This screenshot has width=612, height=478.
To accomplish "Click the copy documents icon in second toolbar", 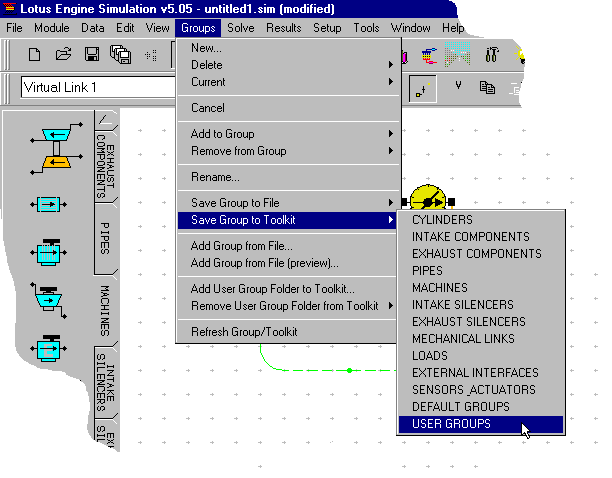I will (x=487, y=87).
